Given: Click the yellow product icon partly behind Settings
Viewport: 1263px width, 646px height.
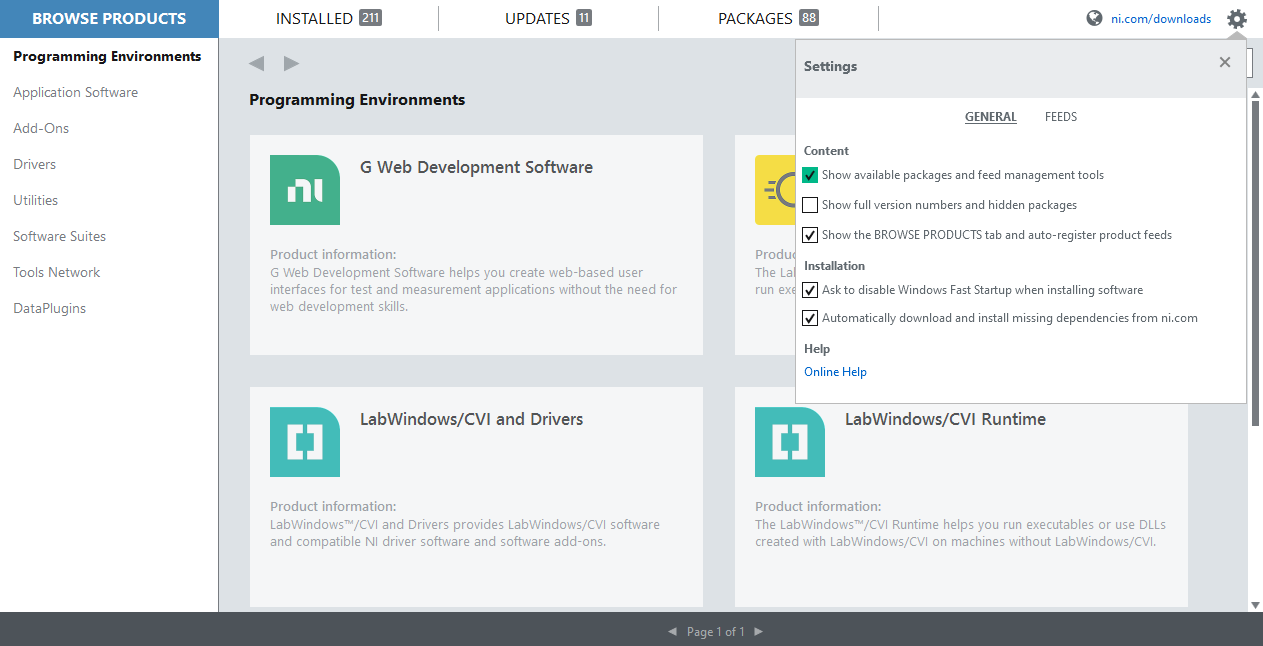Looking at the screenshot, I should pos(775,190).
